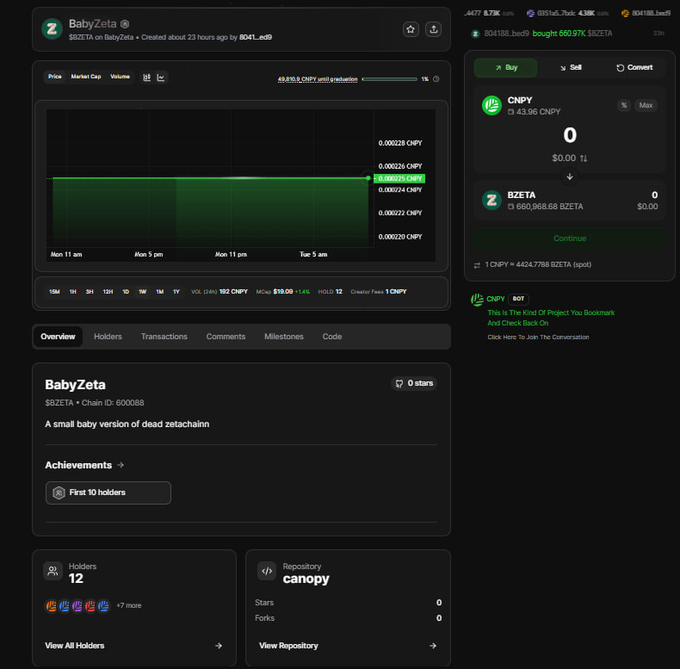
Task: Select the Price chart mode
Action: [55, 77]
